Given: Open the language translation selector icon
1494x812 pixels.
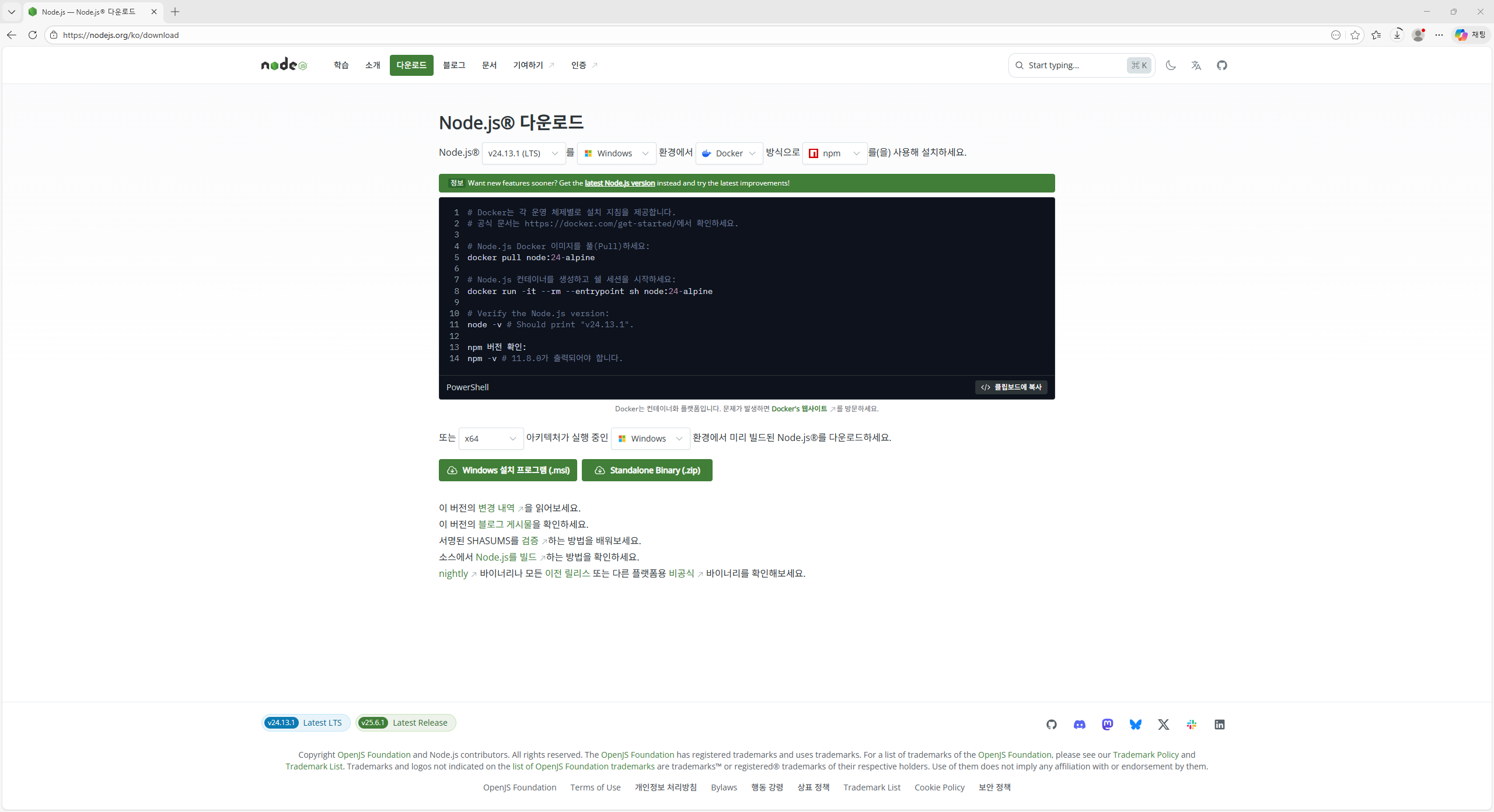Looking at the screenshot, I should pyautogui.click(x=1196, y=65).
